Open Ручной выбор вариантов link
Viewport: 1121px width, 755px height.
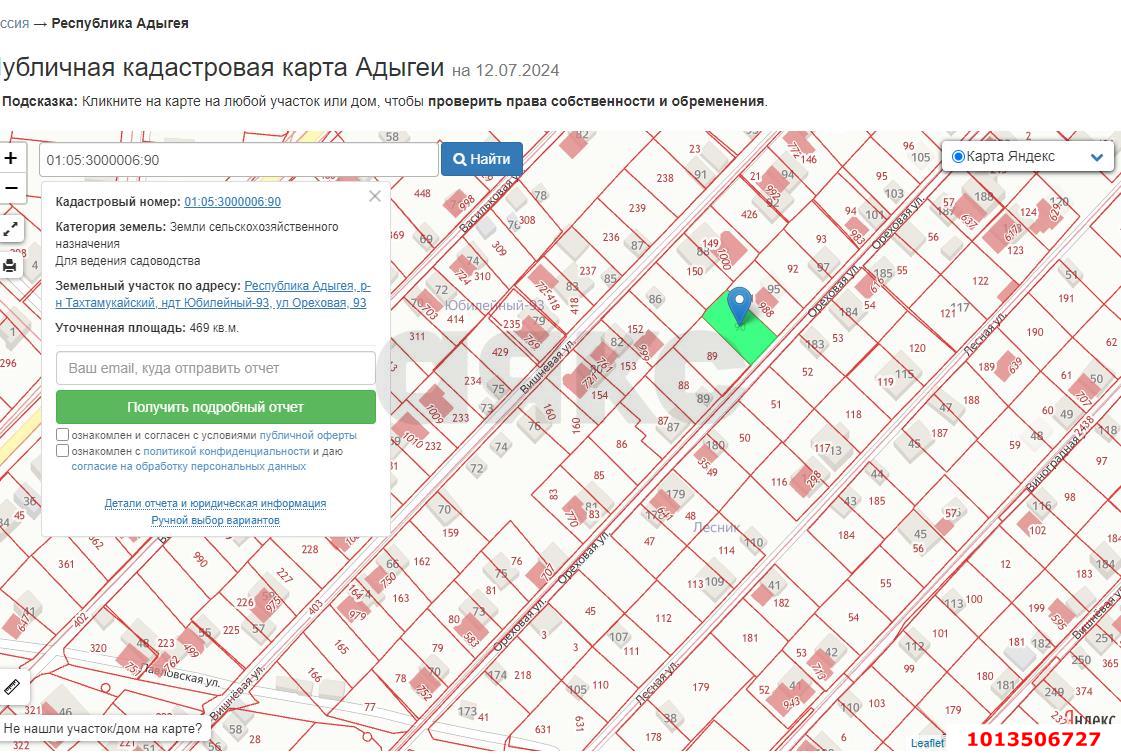pos(215,520)
